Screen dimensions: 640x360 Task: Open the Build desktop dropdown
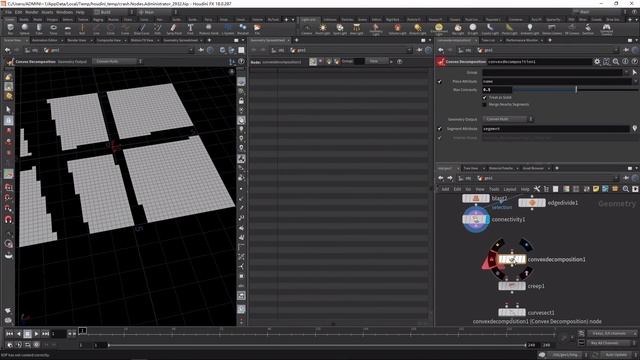point(113,12)
